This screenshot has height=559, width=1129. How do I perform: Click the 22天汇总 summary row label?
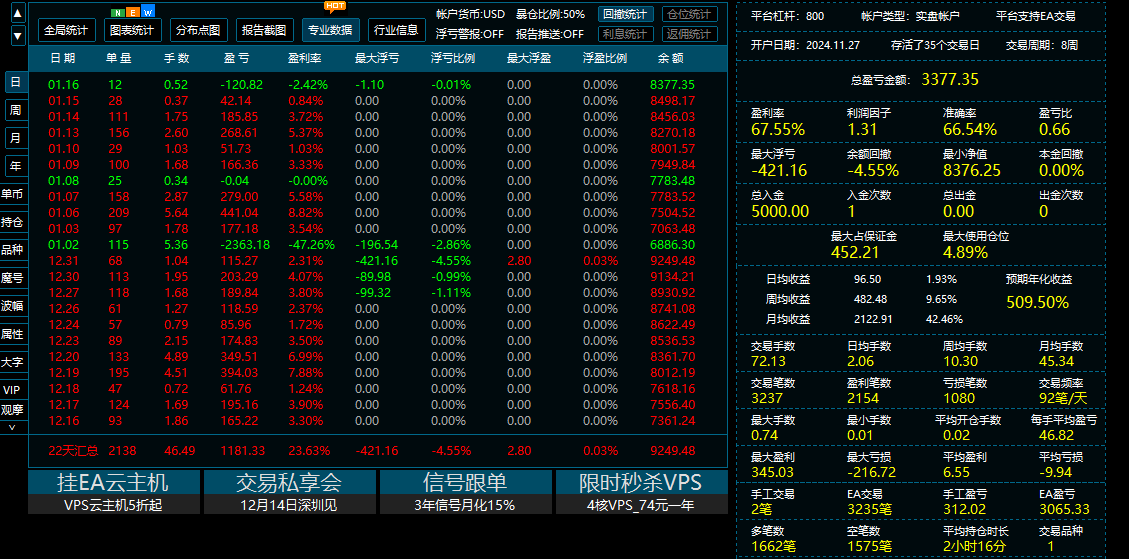point(72,451)
